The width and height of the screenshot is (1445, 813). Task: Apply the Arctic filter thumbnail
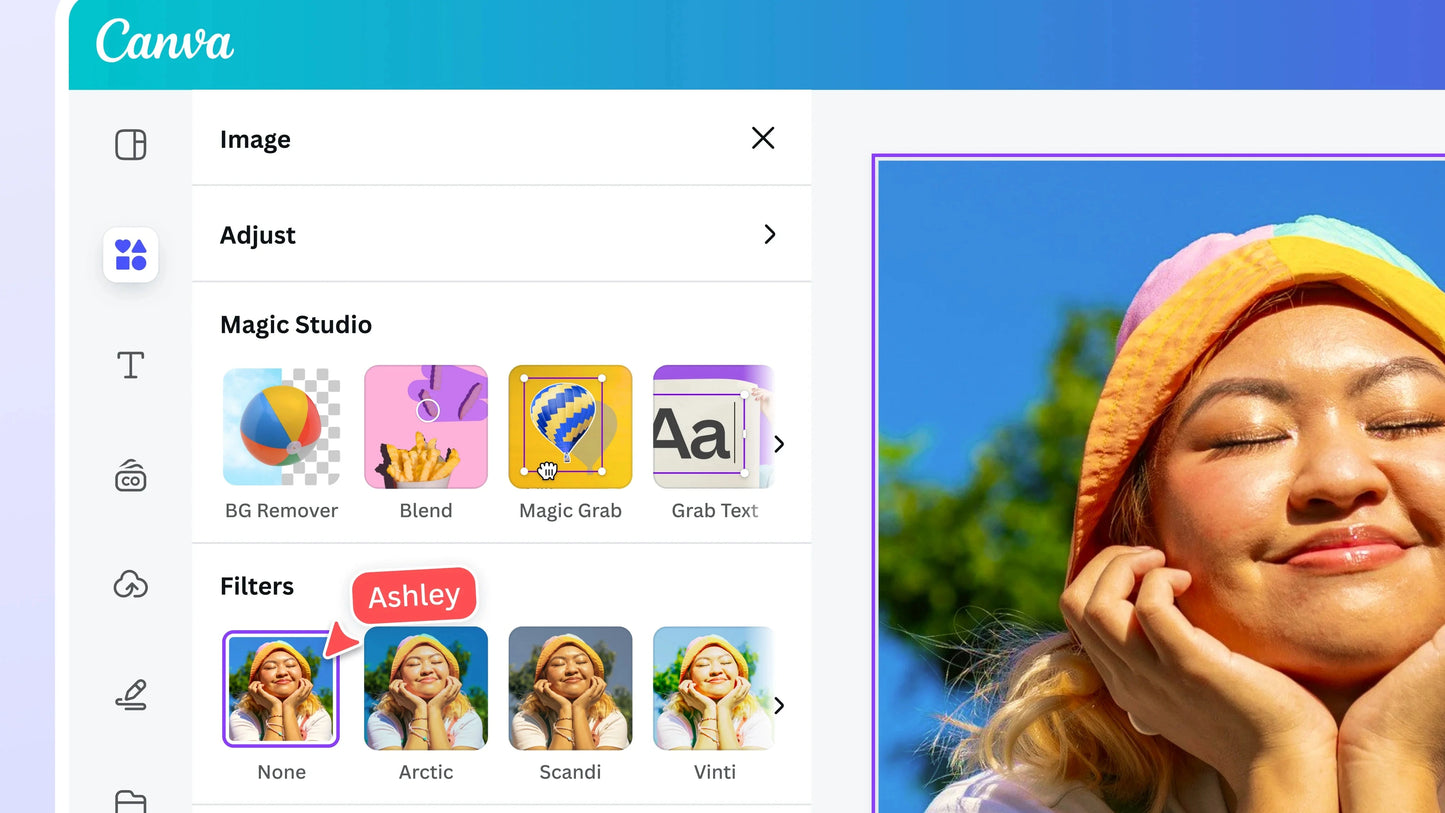(426, 688)
